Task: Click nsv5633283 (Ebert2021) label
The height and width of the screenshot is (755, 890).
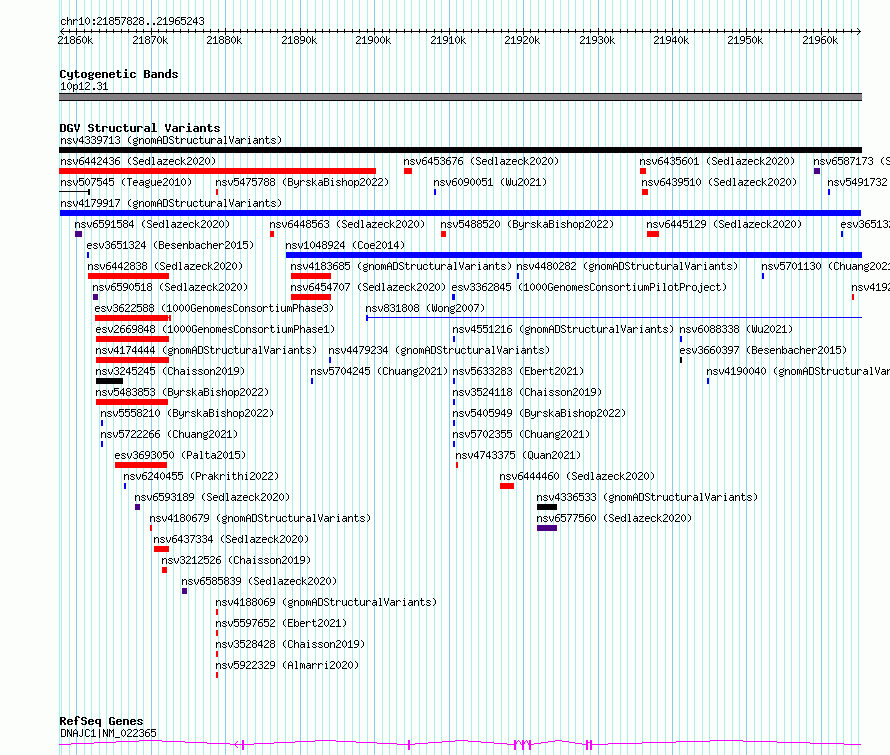Action: [518, 371]
